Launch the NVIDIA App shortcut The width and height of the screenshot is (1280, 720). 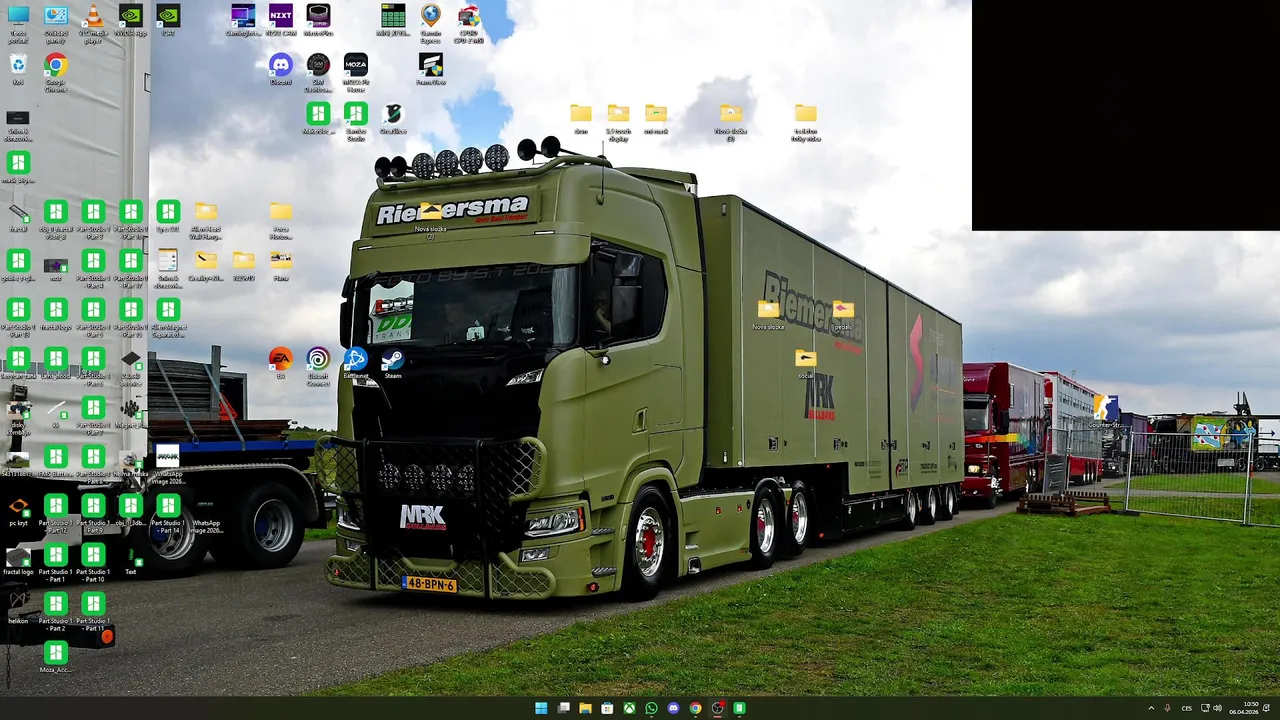tap(130, 21)
